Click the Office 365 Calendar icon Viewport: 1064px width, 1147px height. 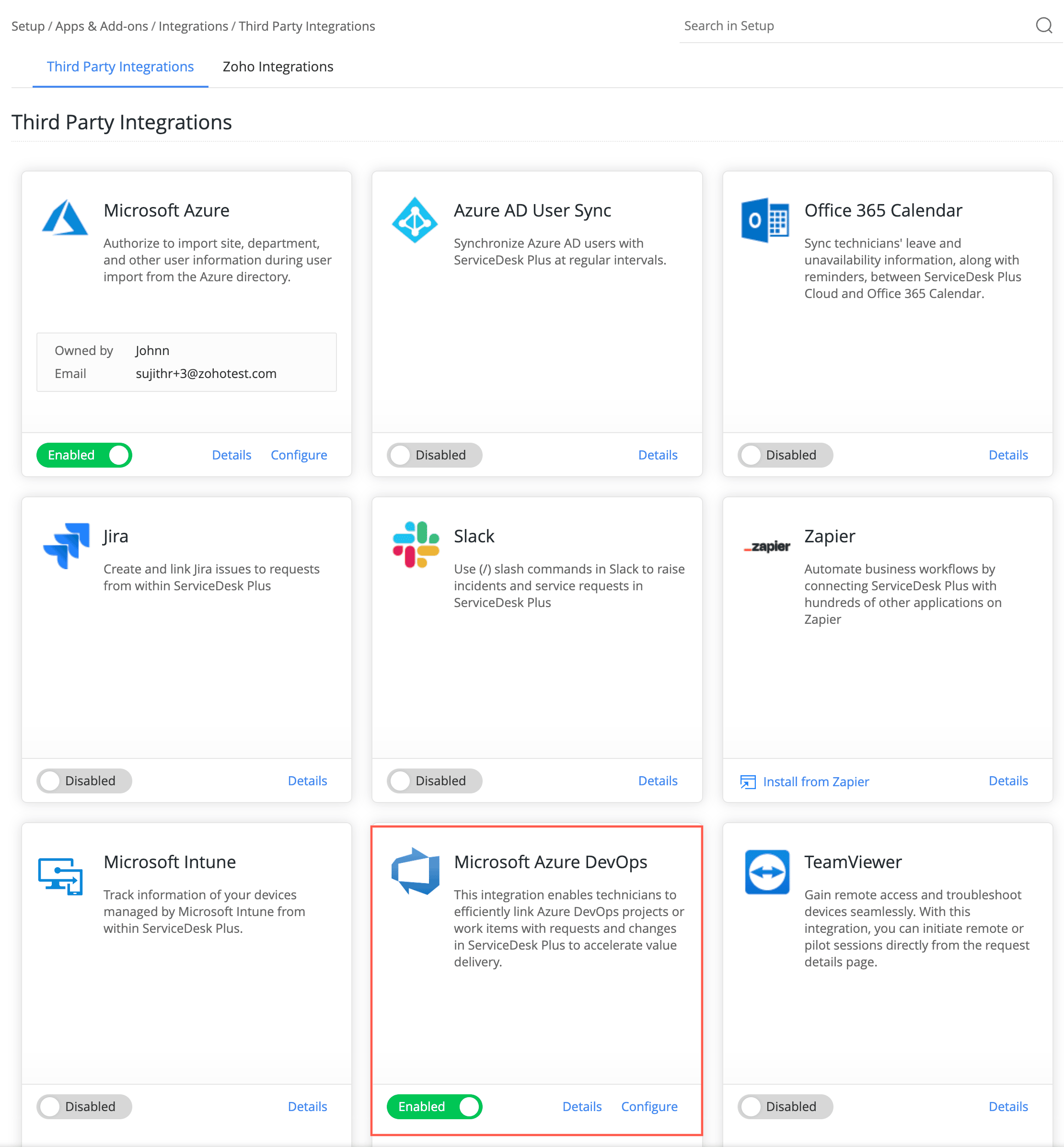coord(764,220)
